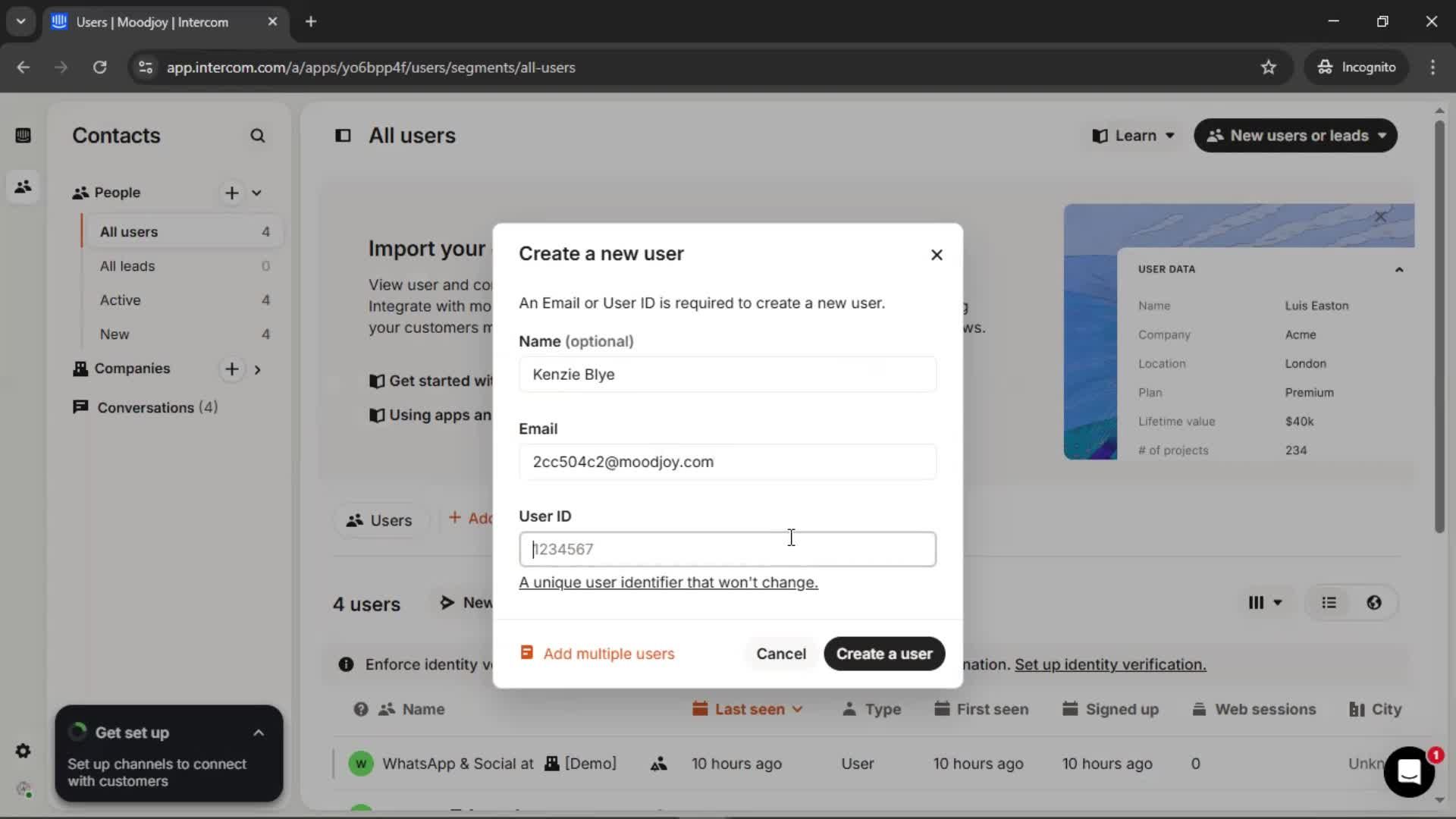View site information icon in address bar
The width and height of the screenshot is (1456, 819).
(x=145, y=67)
